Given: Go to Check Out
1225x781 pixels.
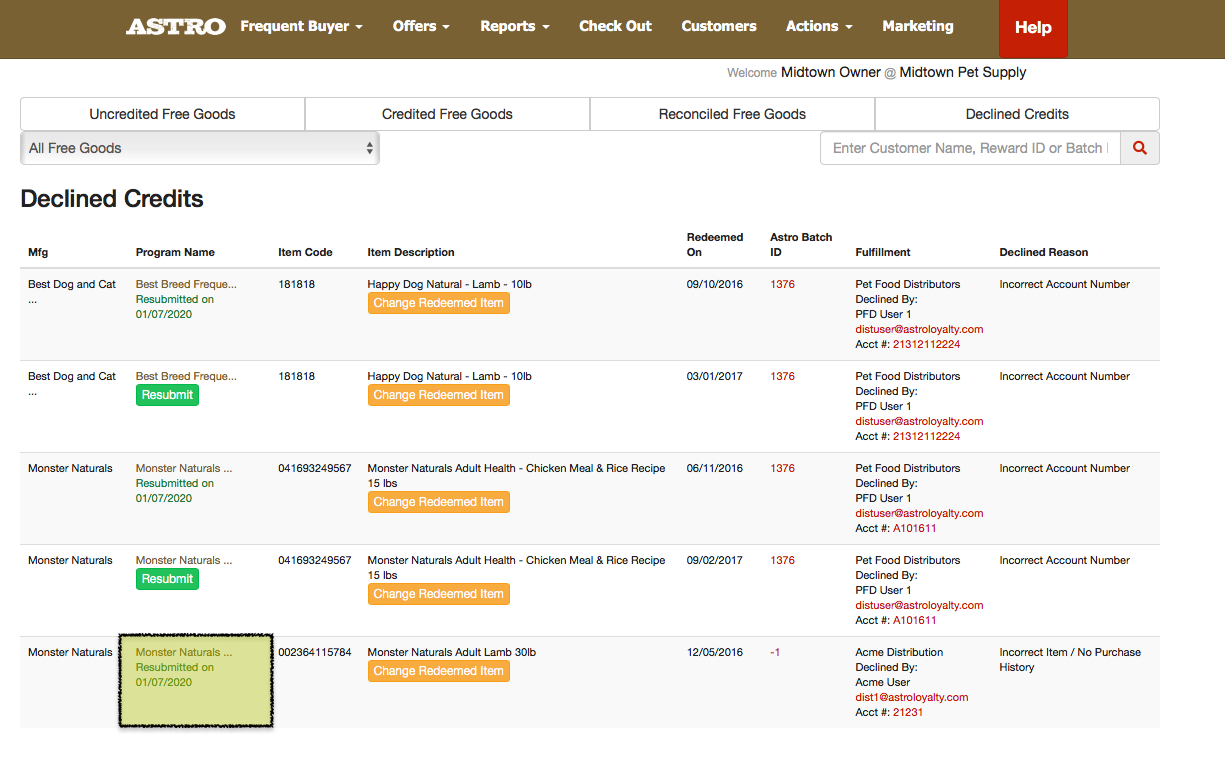Looking at the screenshot, I should point(615,27).
